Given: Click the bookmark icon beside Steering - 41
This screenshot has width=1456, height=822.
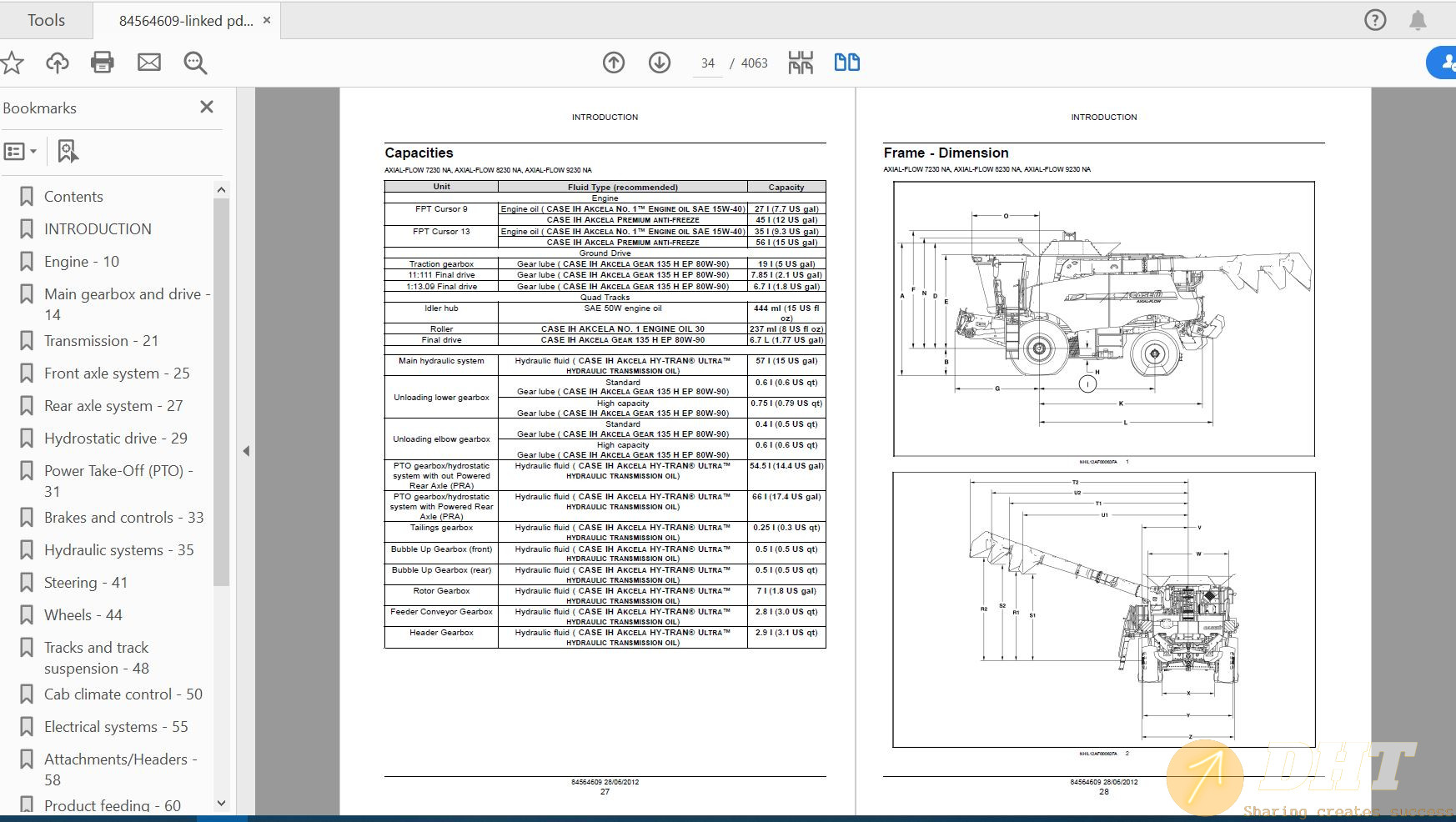Looking at the screenshot, I should [27, 583].
